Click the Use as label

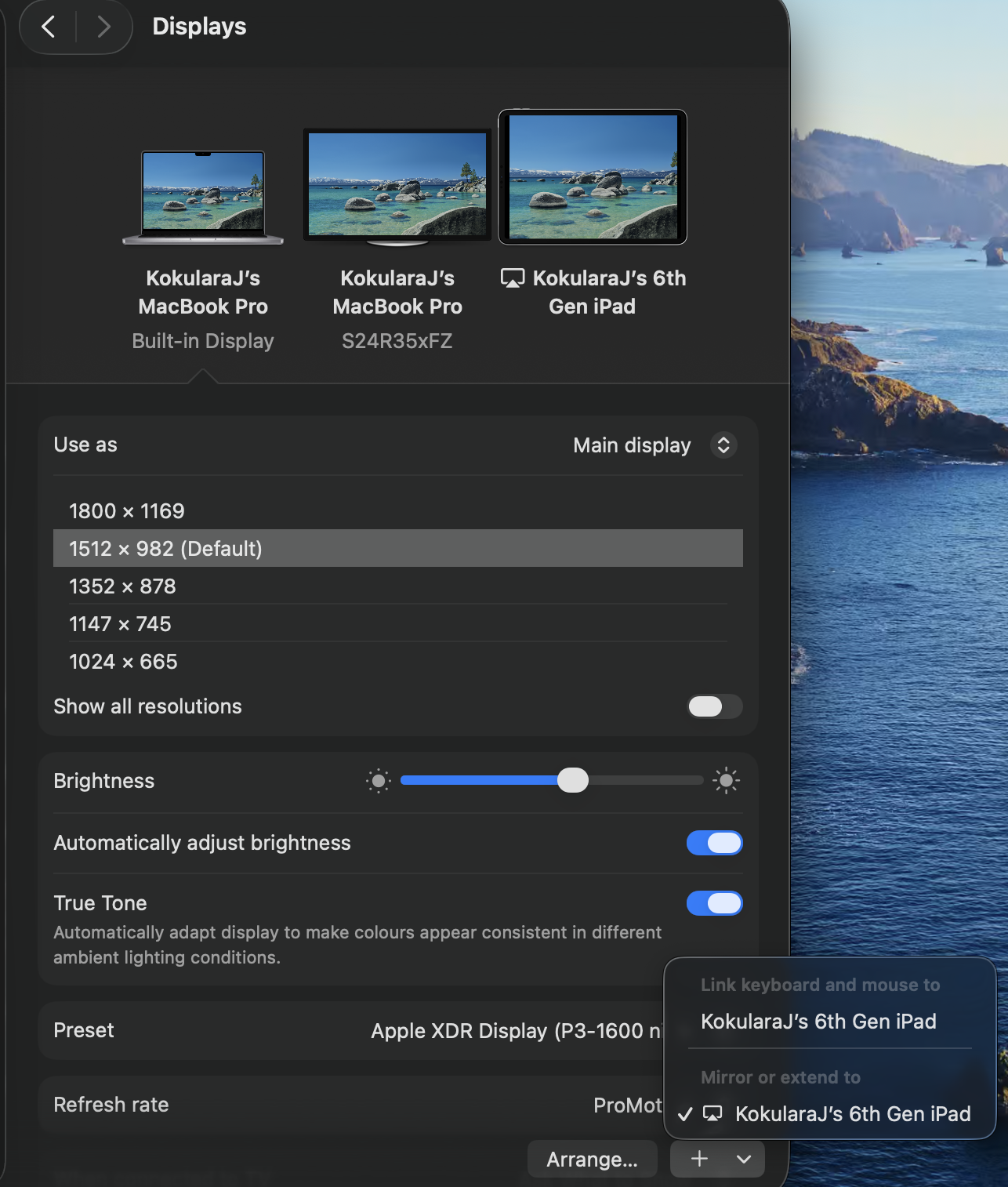pyautogui.click(x=85, y=445)
